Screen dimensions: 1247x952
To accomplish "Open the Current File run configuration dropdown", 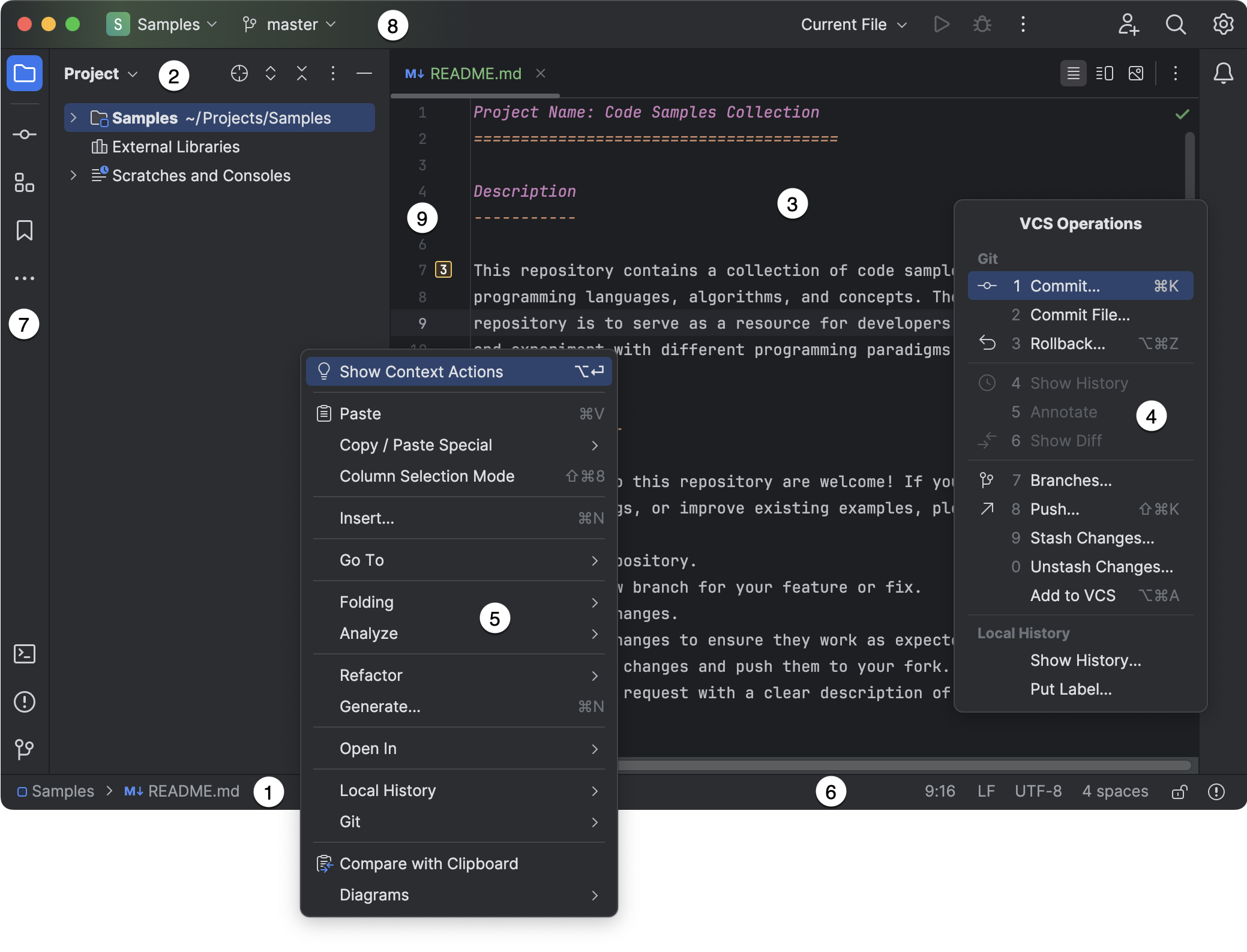I will click(853, 25).
